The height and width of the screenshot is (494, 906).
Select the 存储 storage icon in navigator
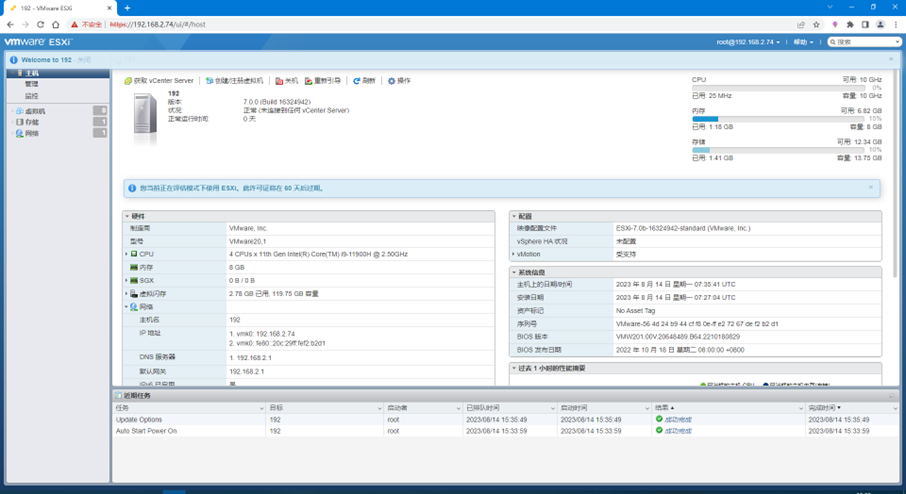point(20,122)
